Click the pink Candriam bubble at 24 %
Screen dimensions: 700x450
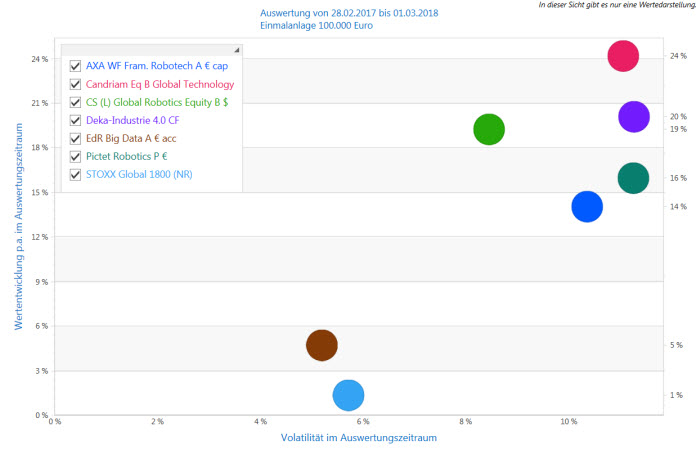(623, 56)
